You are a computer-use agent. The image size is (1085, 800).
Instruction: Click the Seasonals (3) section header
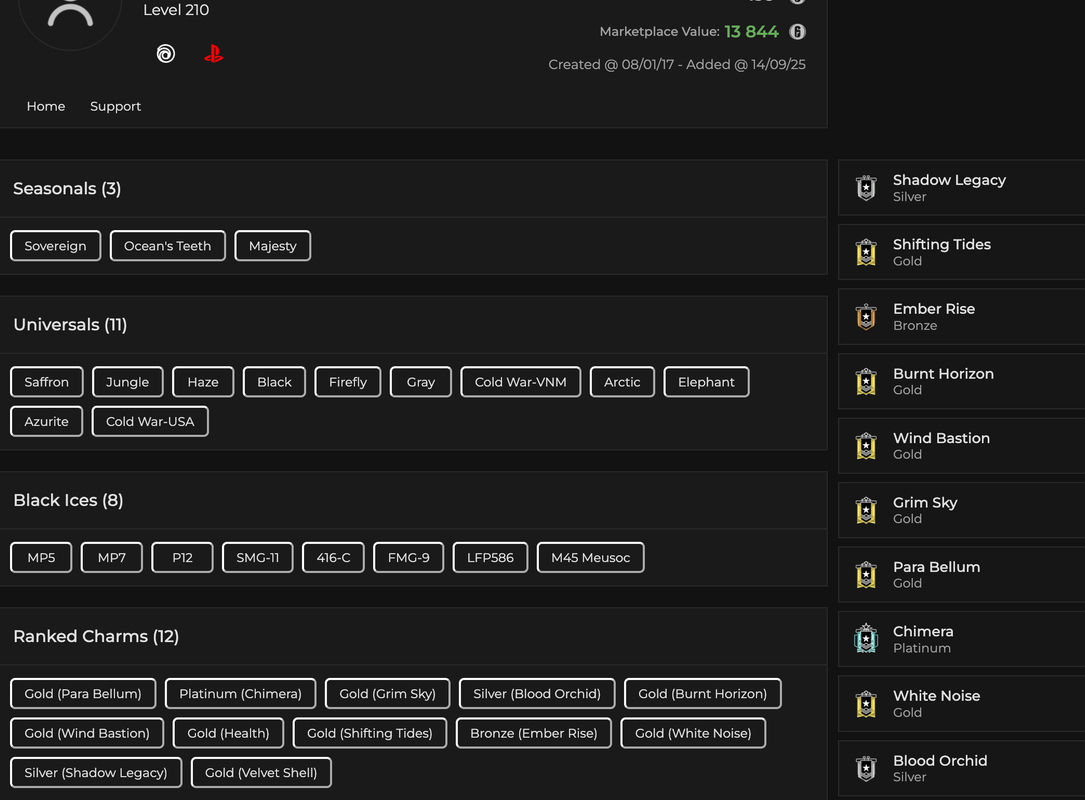[67, 188]
